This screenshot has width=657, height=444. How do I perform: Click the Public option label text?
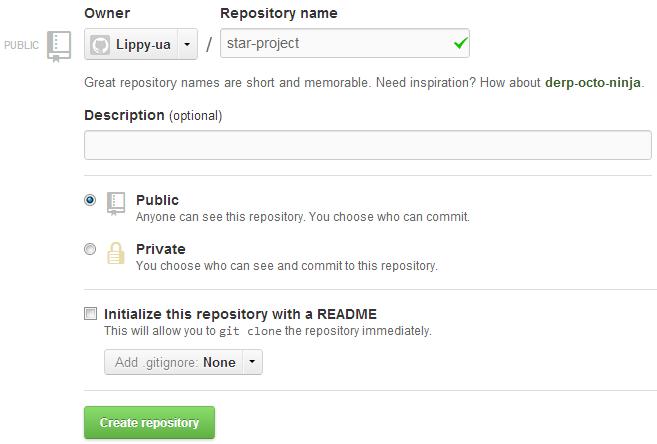pyautogui.click(x=157, y=200)
